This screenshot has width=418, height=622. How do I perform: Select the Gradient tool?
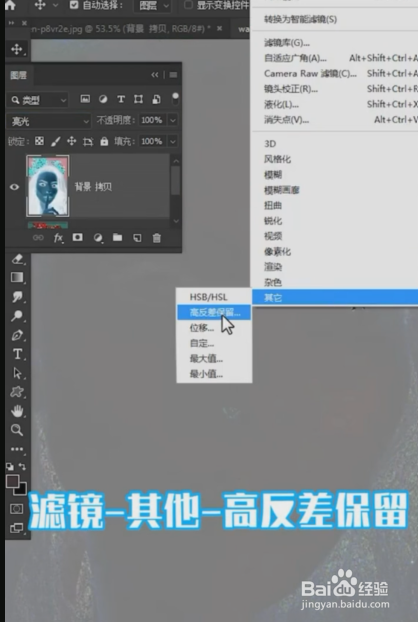point(17,277)
